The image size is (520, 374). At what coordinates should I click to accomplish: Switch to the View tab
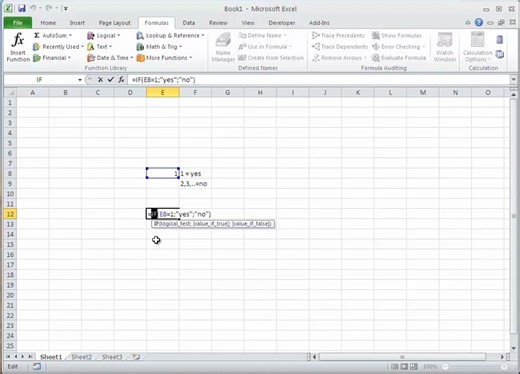(x=248, y=23)
